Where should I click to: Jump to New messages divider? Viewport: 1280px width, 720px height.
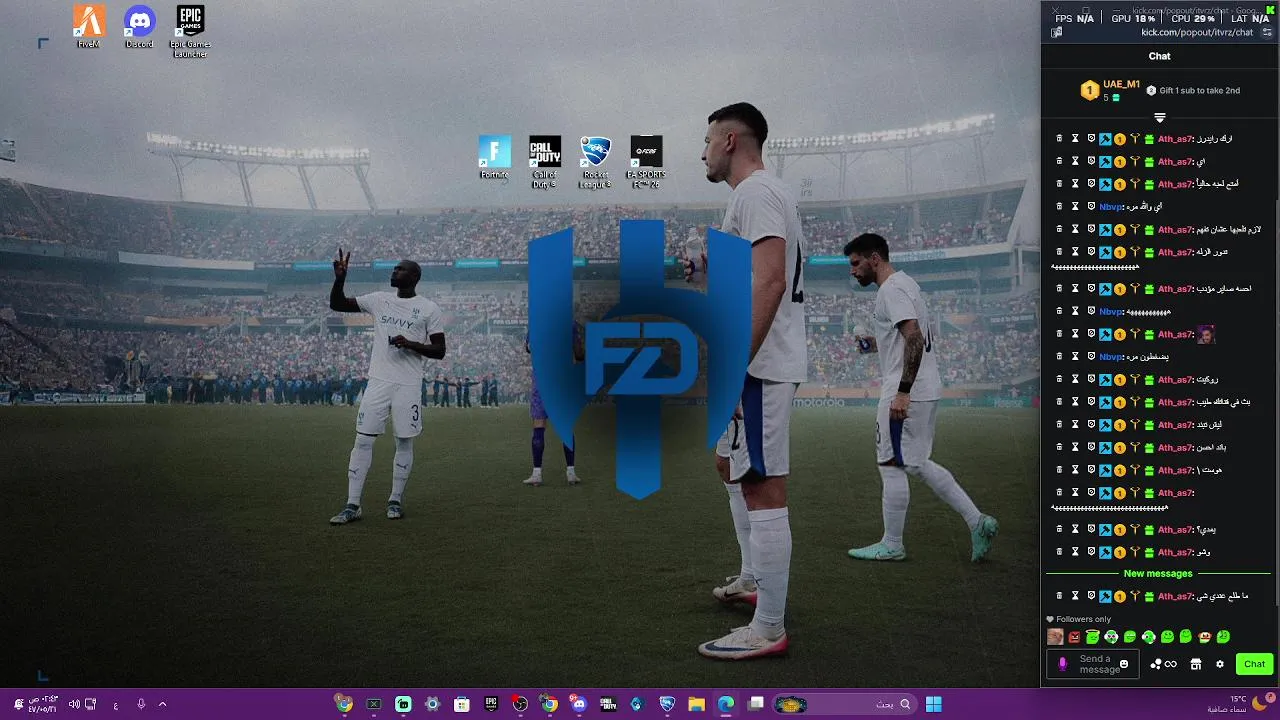coord(1158,573)
